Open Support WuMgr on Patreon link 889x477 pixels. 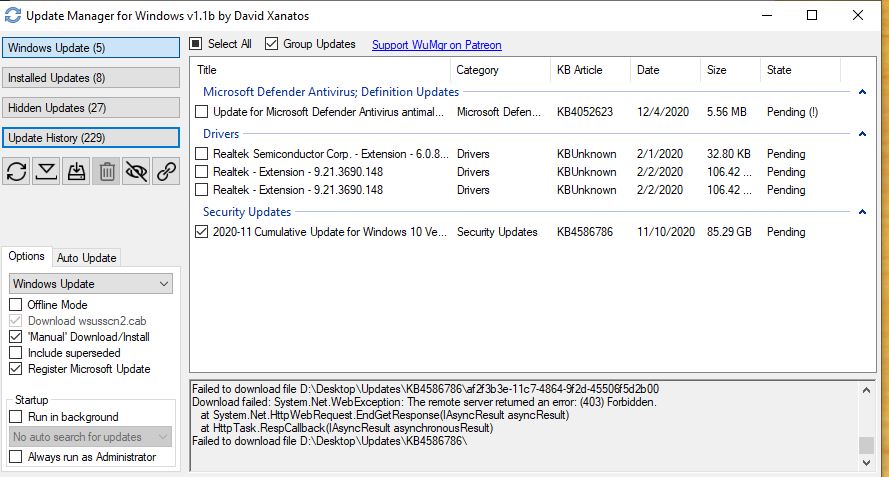click(x=436, y=45)
